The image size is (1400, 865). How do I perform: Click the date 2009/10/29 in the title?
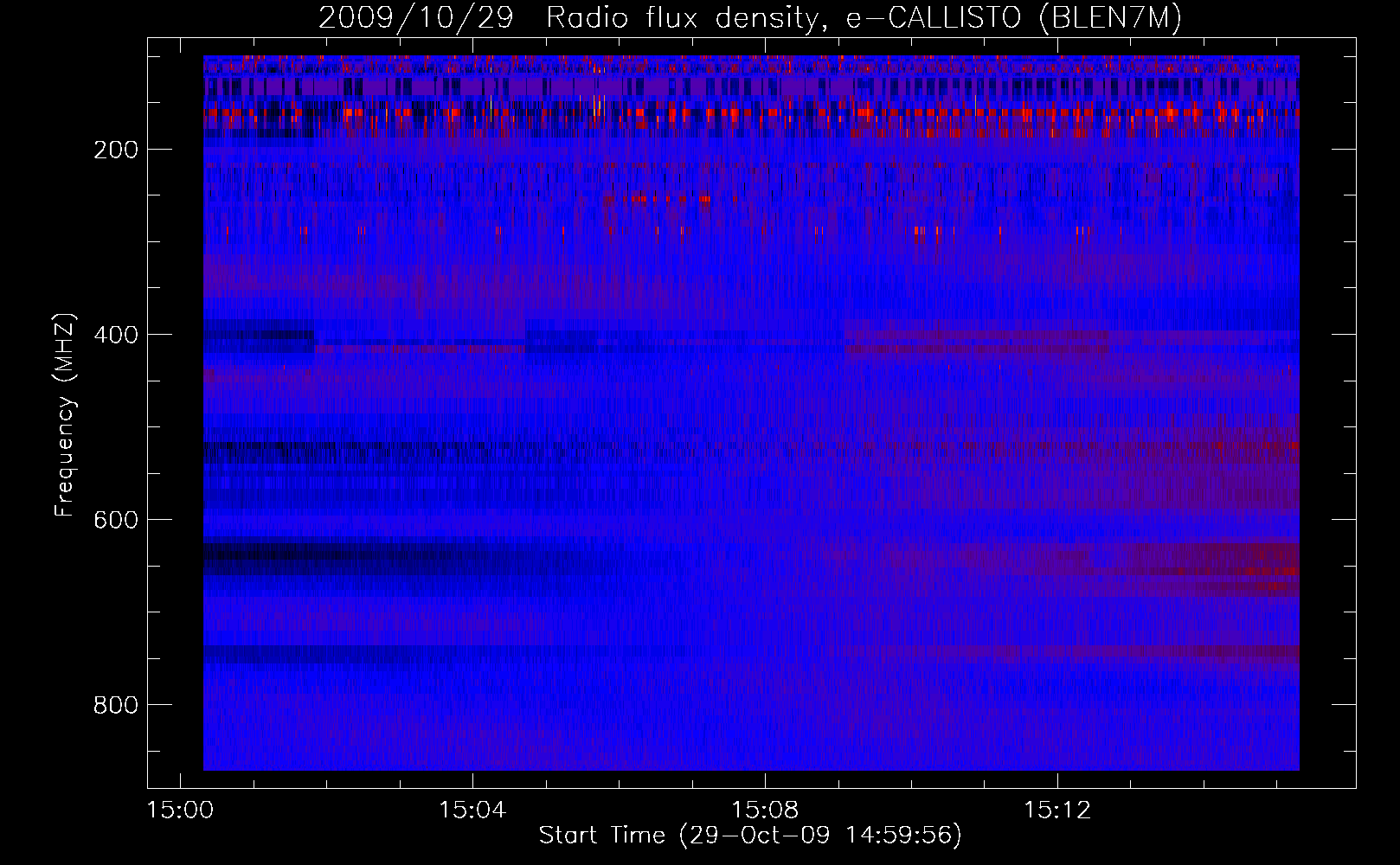416,19
